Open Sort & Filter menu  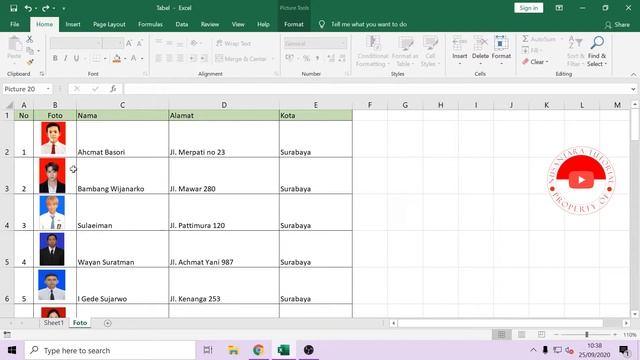[576, 51]
